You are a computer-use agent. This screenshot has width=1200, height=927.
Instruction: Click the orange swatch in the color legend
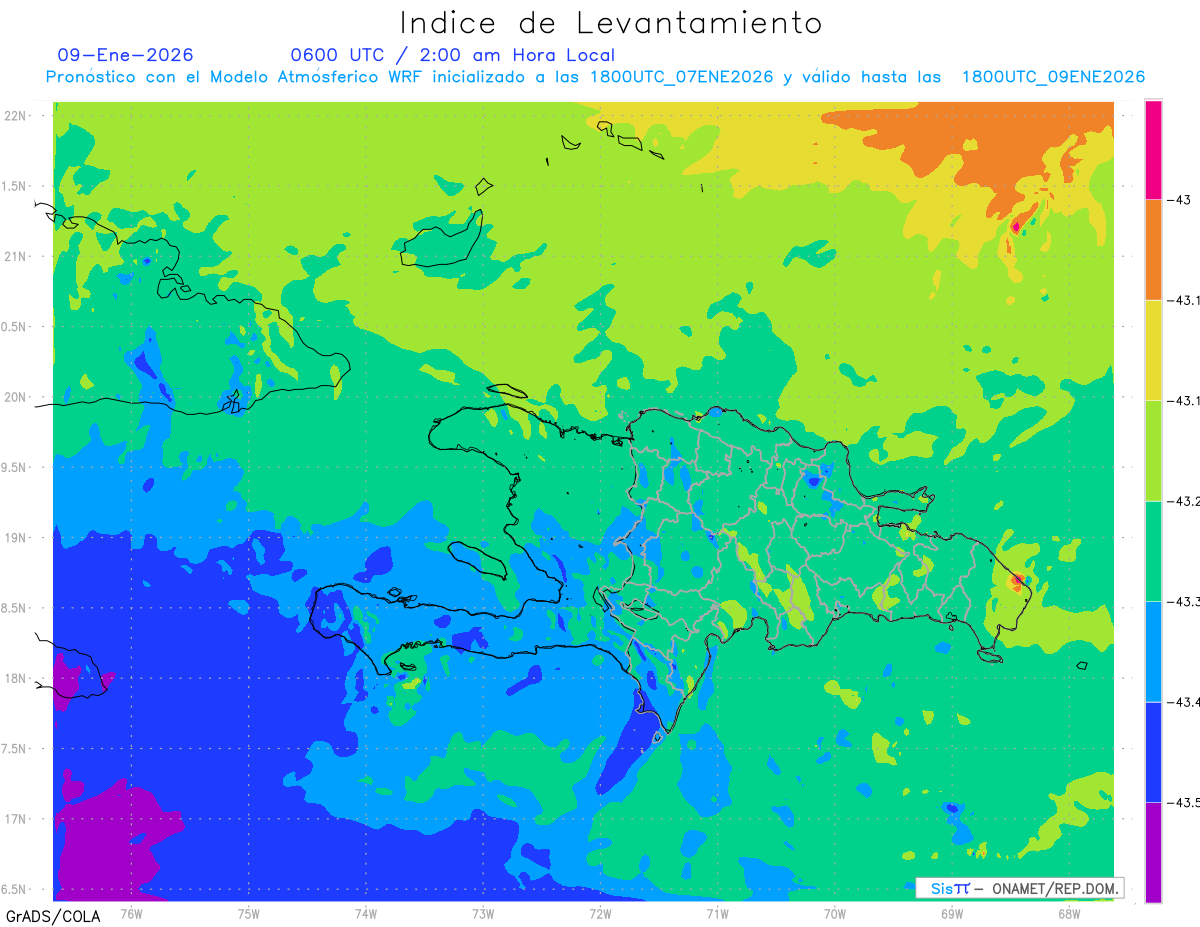point(1153,250)
